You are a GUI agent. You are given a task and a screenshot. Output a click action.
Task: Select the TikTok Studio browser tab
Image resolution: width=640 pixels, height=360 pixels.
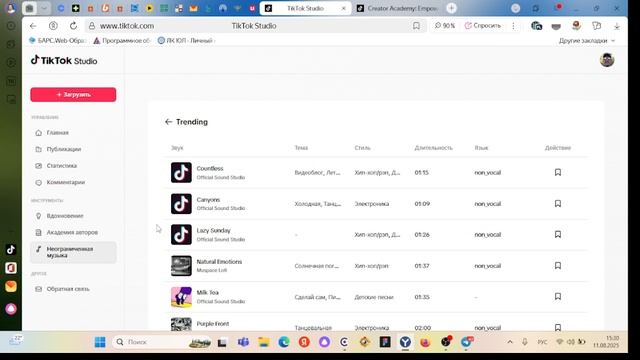tap(305, 8)
